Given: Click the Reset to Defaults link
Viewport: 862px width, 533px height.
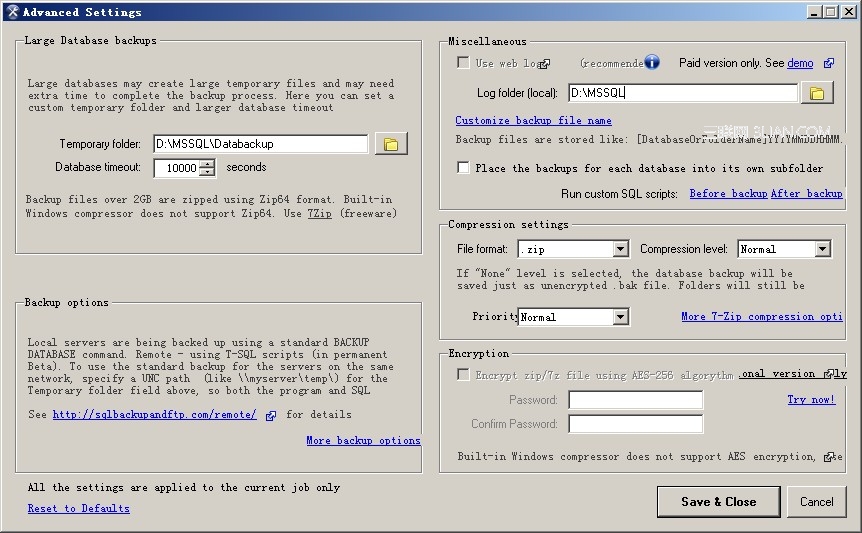Looking at the screenshot, I should coord(78,508).
